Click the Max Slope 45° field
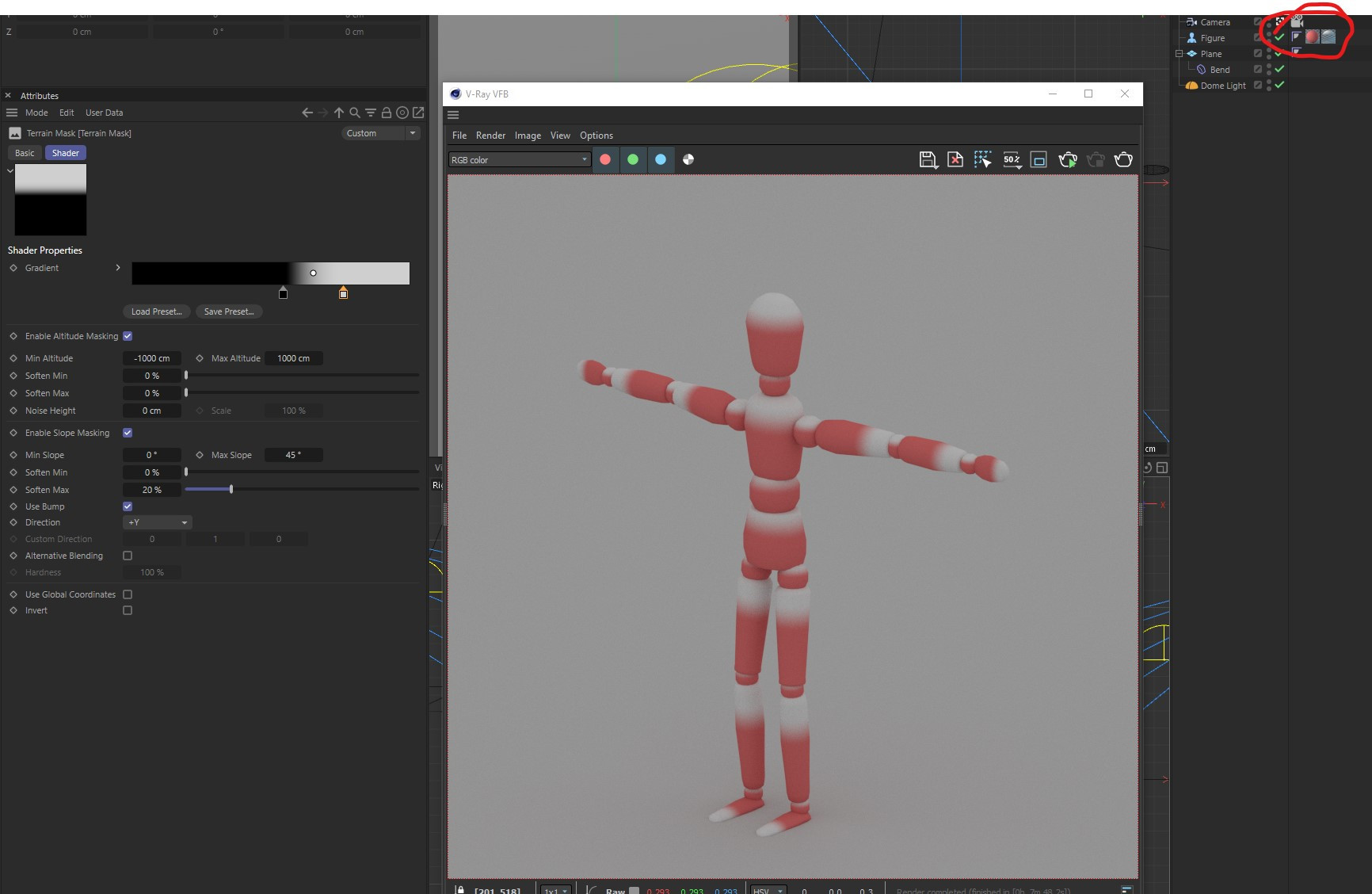This screenshot has width=1372, height=894. [x=293, y=455]
